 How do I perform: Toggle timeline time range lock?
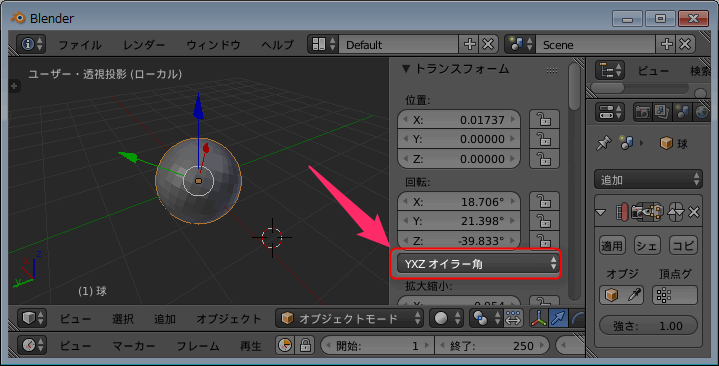pyautogui.click(x=304, y=345)
